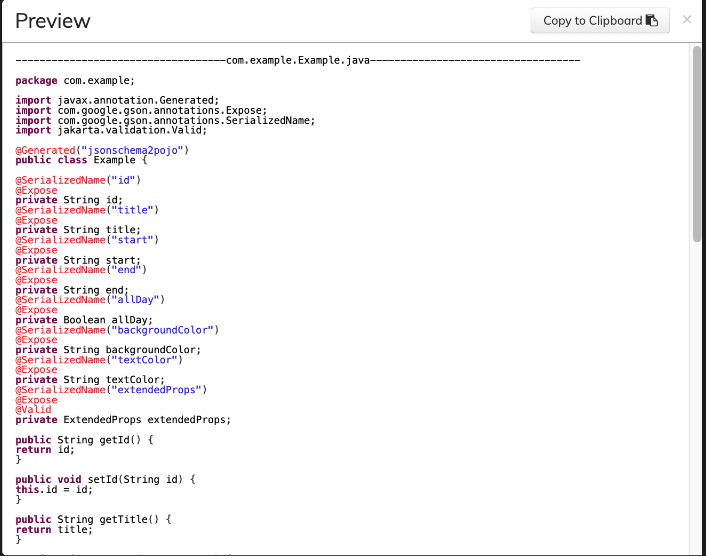Click the 'return id;' line
The image size is (706, 556).
coord(45,450)
